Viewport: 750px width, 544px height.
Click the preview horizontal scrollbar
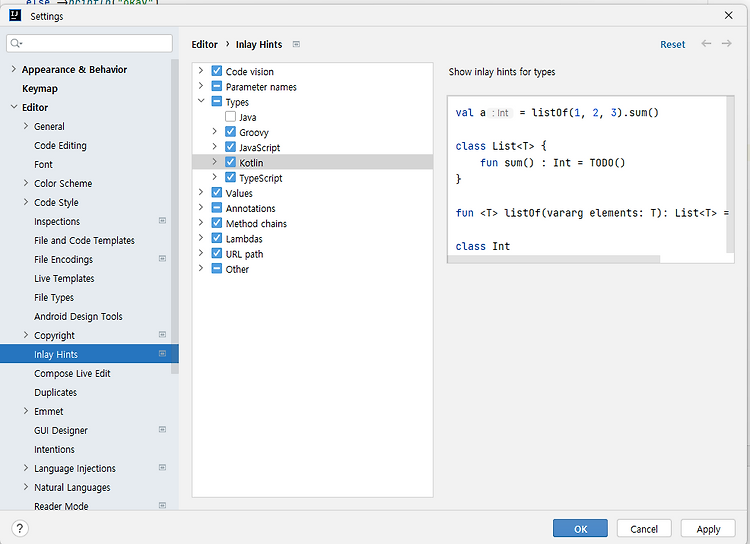555,259
